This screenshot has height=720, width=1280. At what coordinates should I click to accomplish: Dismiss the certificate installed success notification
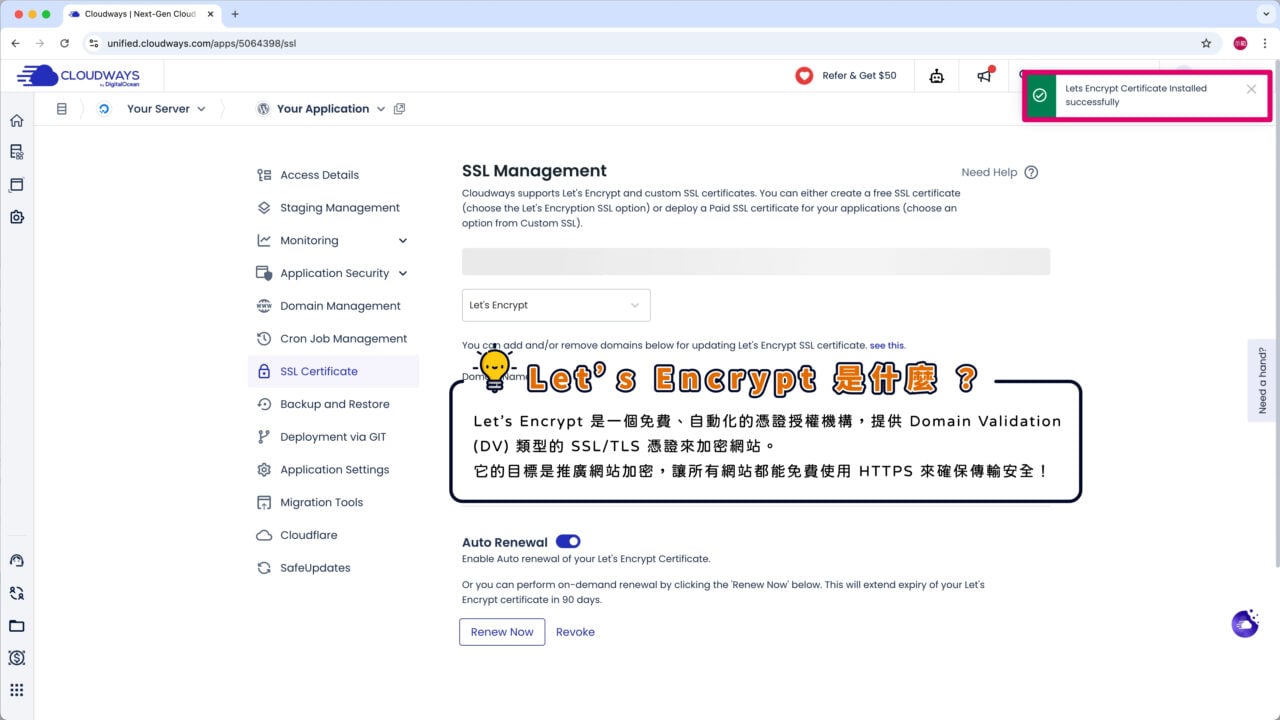[1251, 89]
